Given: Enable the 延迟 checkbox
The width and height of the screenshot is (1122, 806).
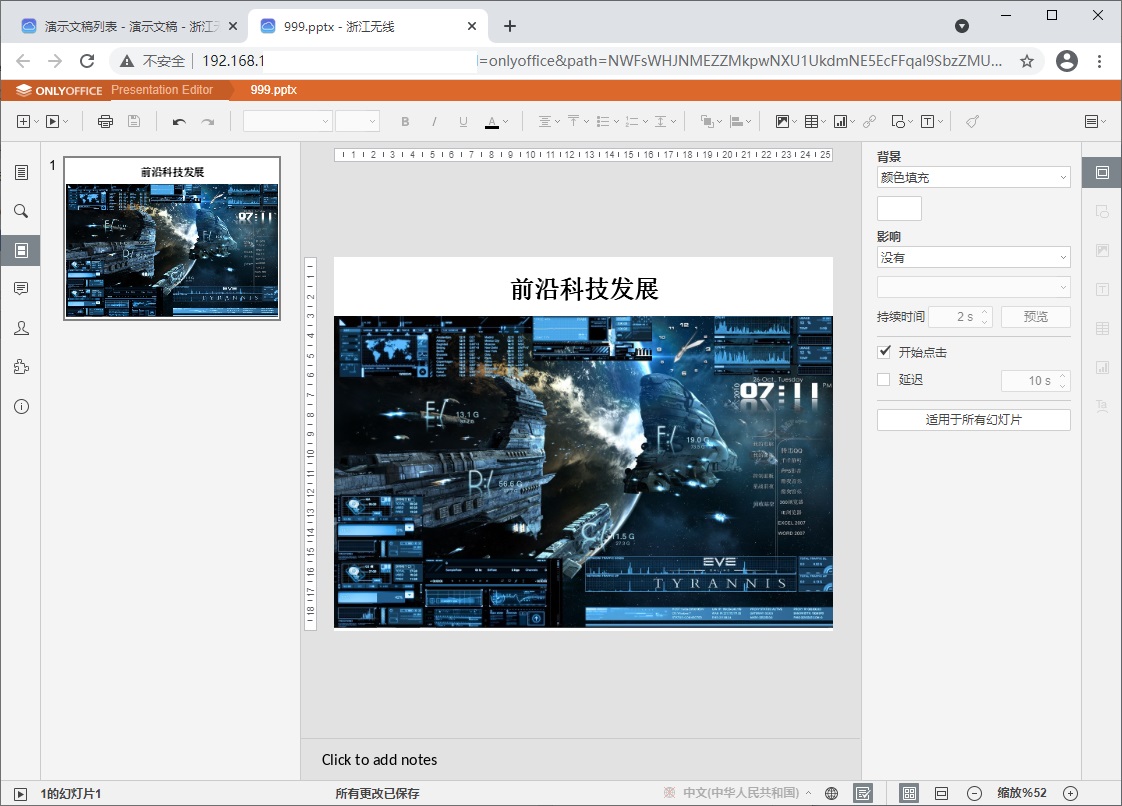Looking at the screenshot, I should 884,380.
